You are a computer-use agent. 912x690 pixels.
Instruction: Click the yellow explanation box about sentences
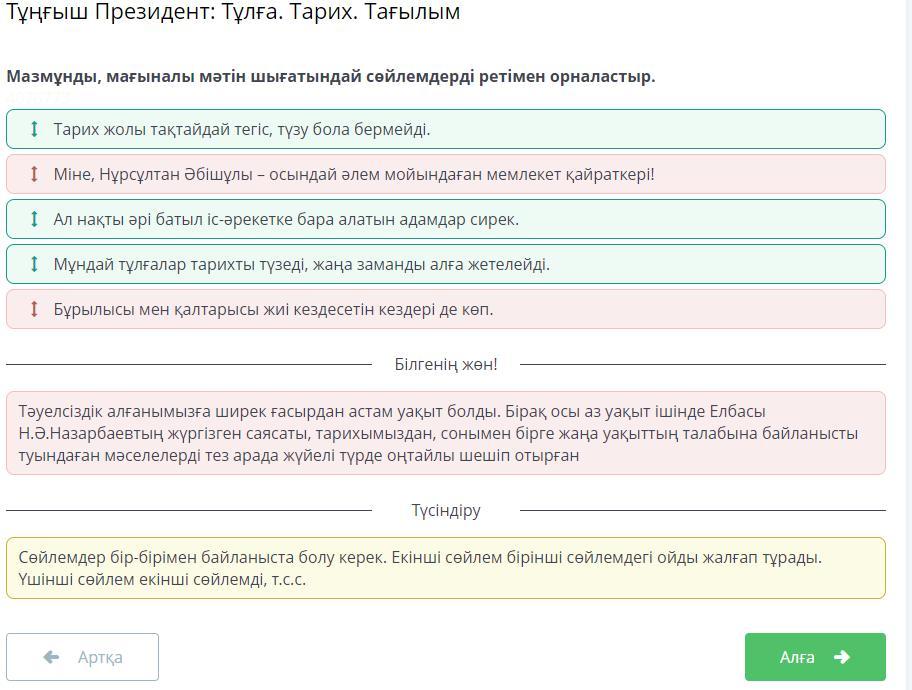(445, 568)
